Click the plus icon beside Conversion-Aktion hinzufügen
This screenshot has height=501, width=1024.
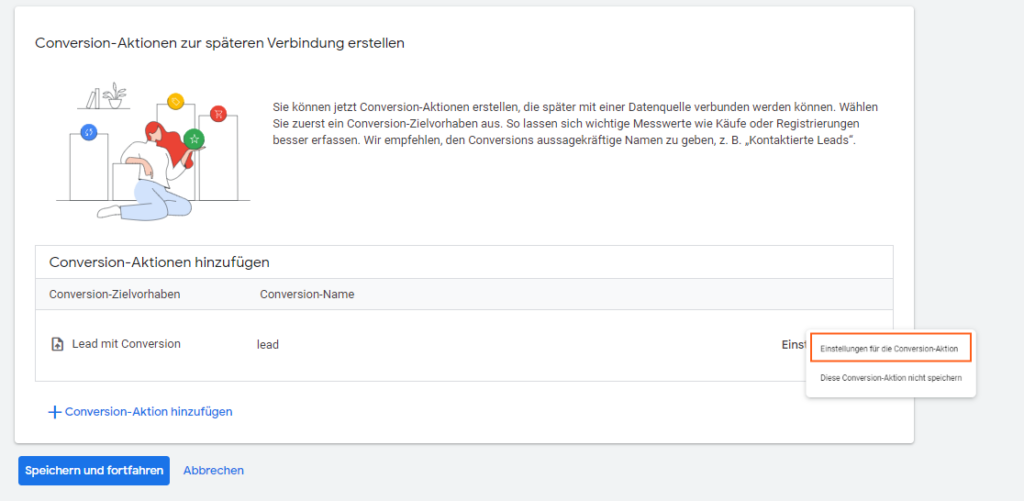pos(55,412)
